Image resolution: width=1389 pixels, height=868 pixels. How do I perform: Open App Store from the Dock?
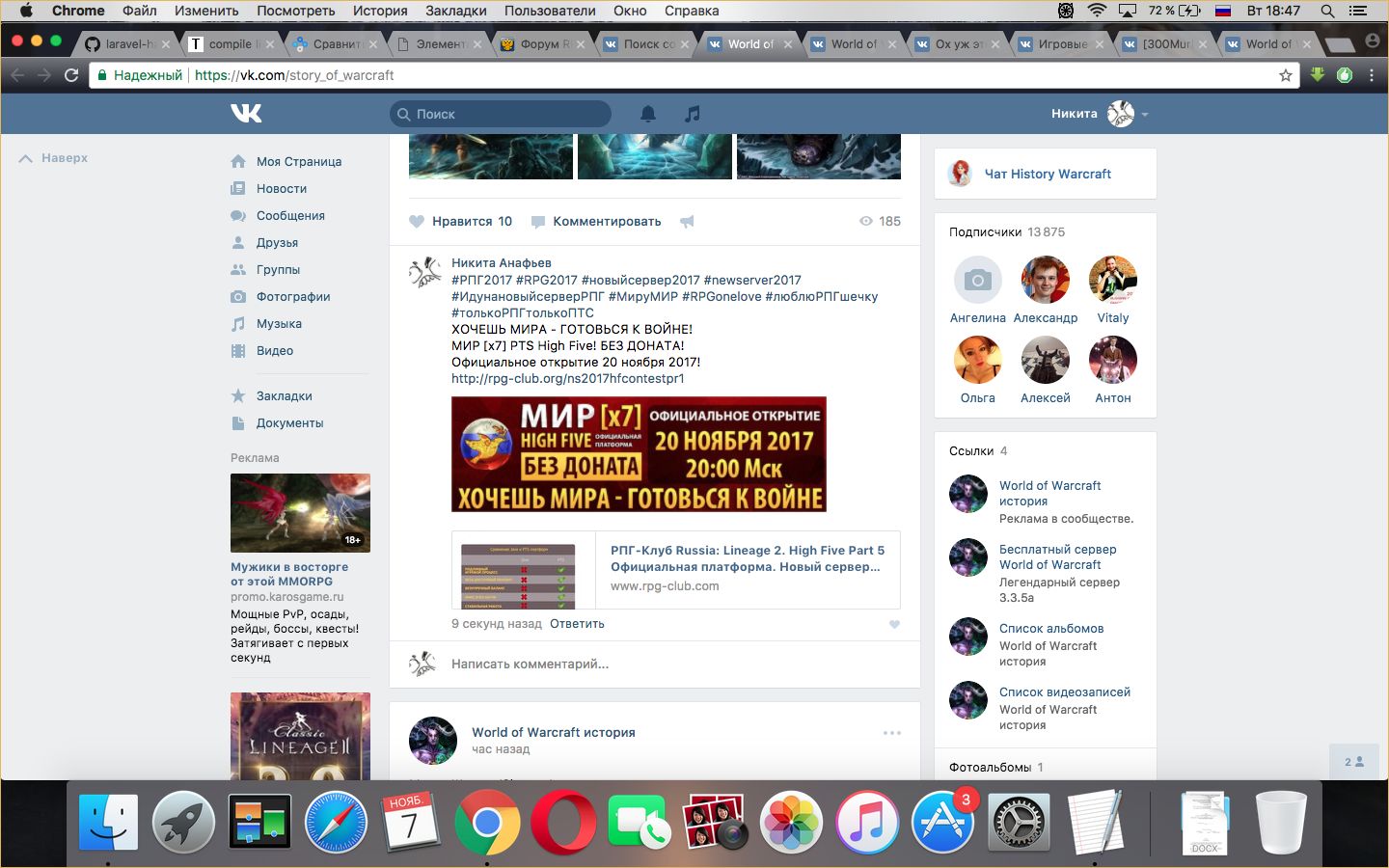942,823
